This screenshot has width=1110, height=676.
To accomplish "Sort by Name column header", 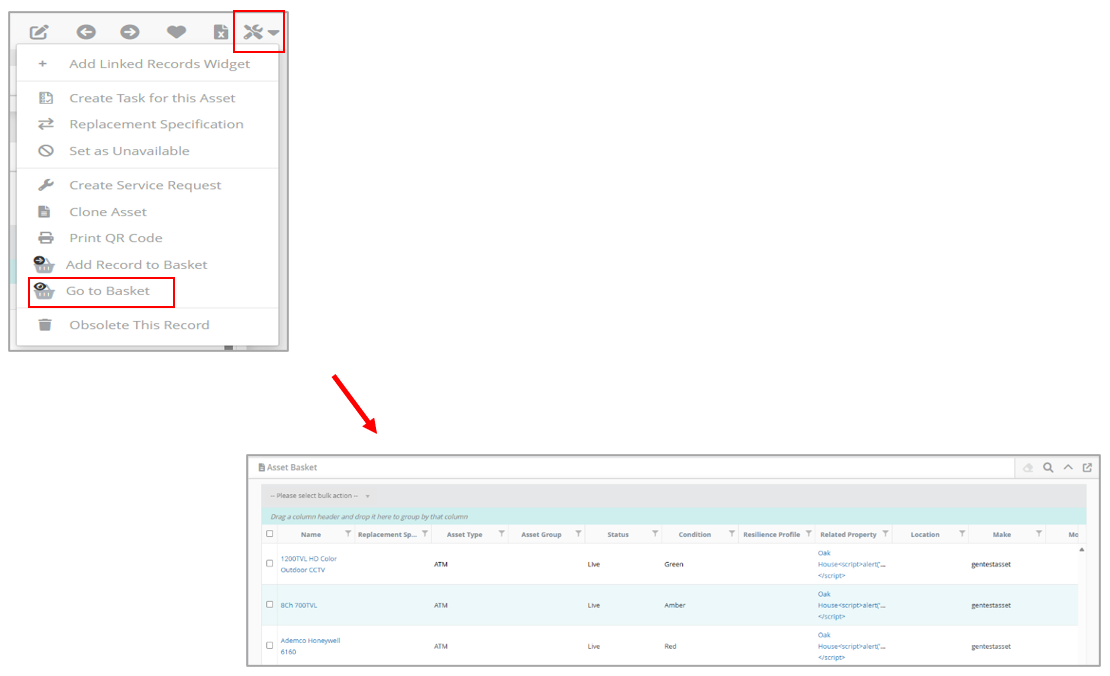I will click(311, 534).
